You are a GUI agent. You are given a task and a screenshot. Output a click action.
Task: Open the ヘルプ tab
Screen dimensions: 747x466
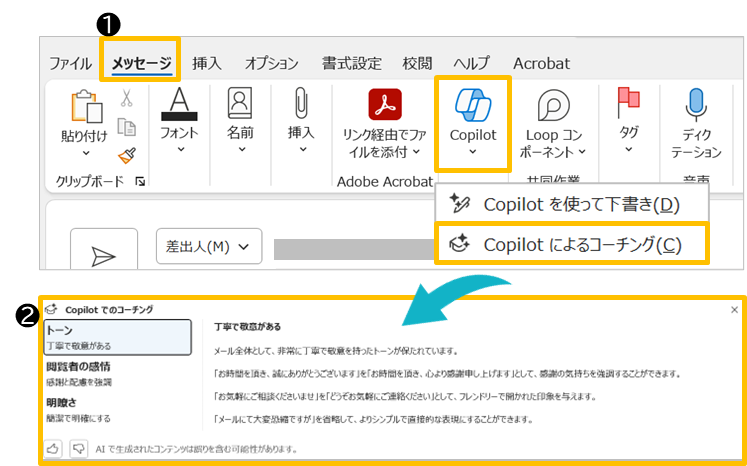(x=472, y=63)
